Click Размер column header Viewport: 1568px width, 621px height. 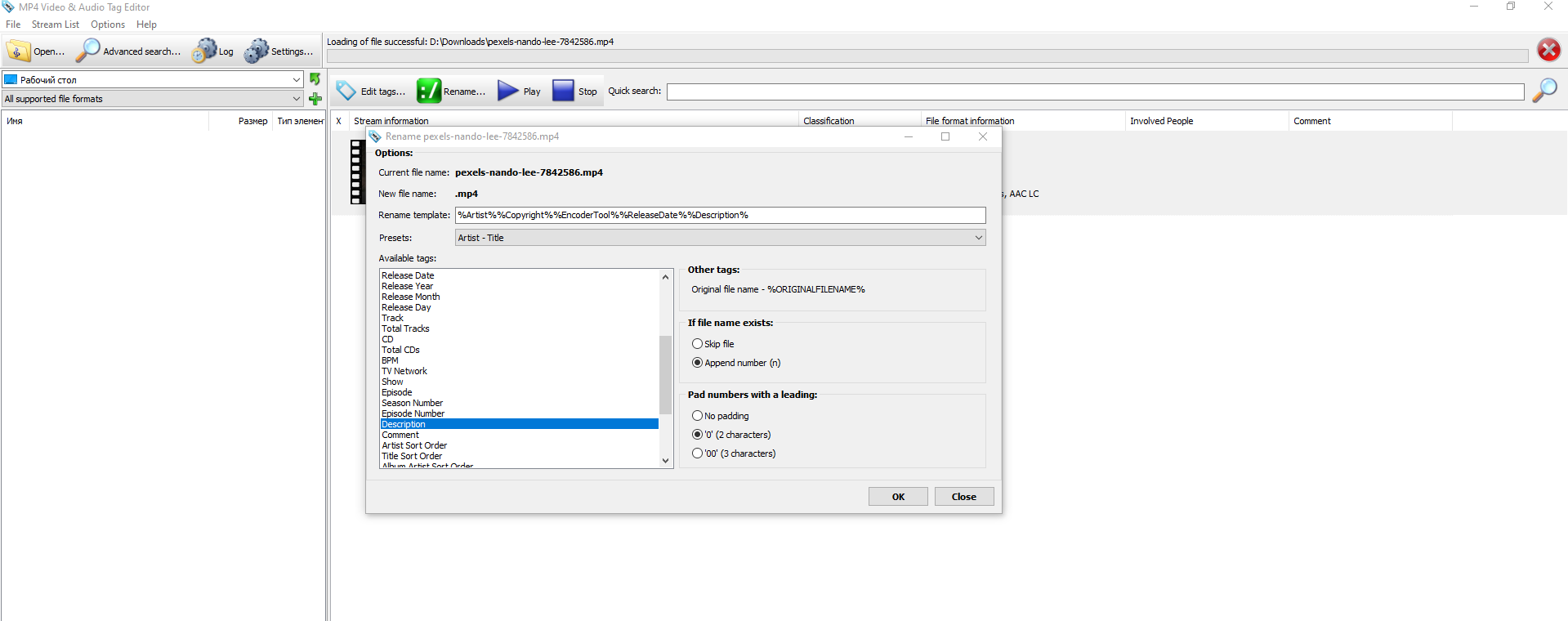pyautogui.click(x=240, y=121)
